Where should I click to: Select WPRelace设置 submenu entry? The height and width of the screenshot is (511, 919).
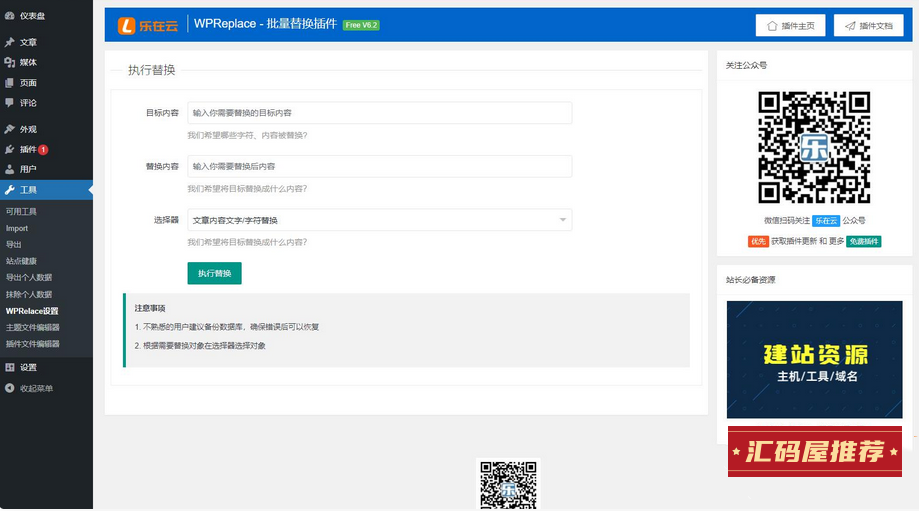click(x=32, y=311)
